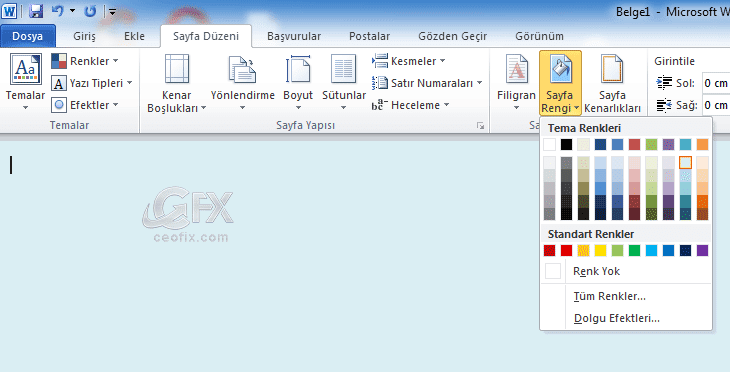
Task: Open the undo history dropdown arrow
Action: coord(72,11)
